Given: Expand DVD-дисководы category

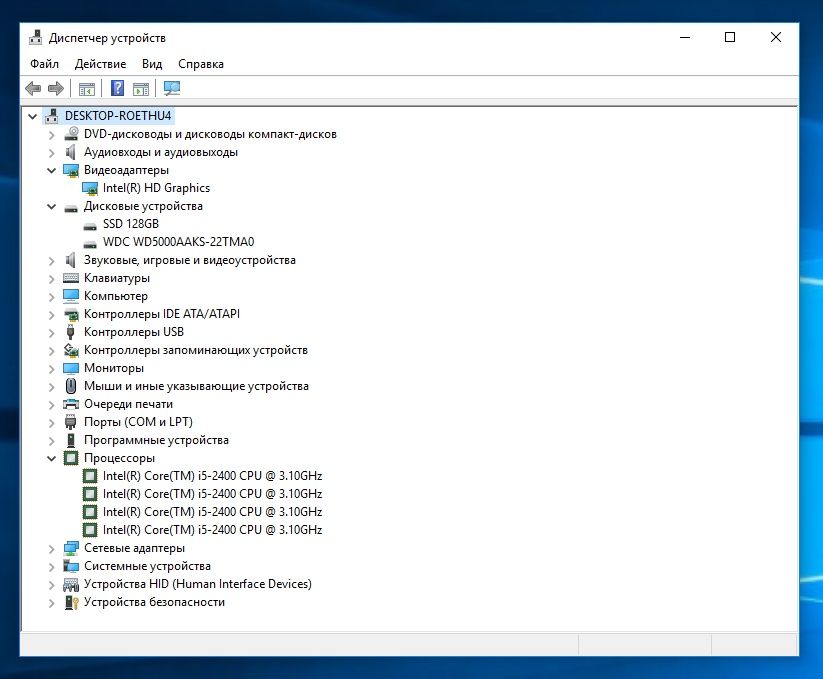Looking at the screenshot, I should 51,135.
